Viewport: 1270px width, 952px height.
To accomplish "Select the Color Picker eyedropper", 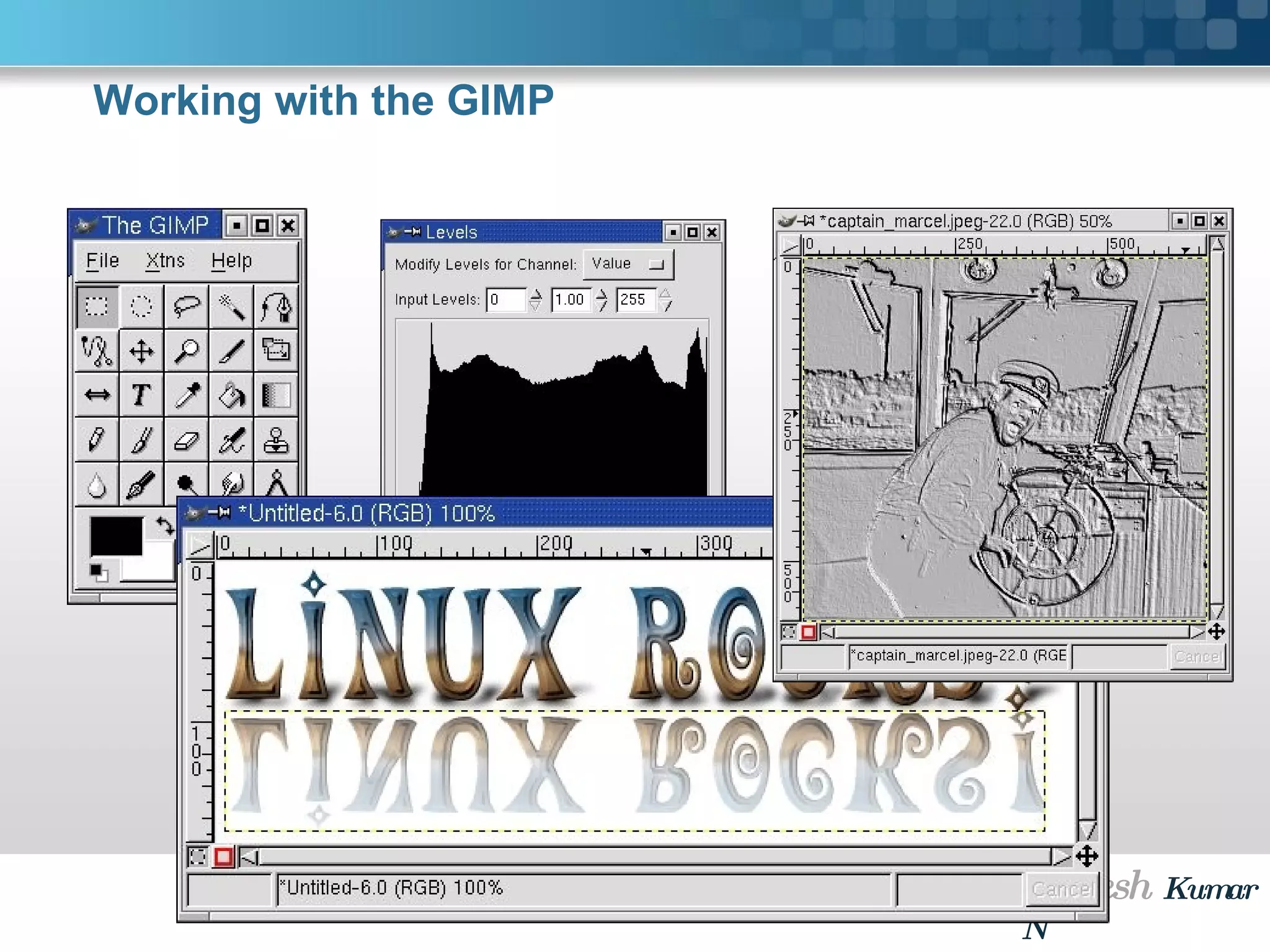I will pyautogui.click(x=186, y=395).
